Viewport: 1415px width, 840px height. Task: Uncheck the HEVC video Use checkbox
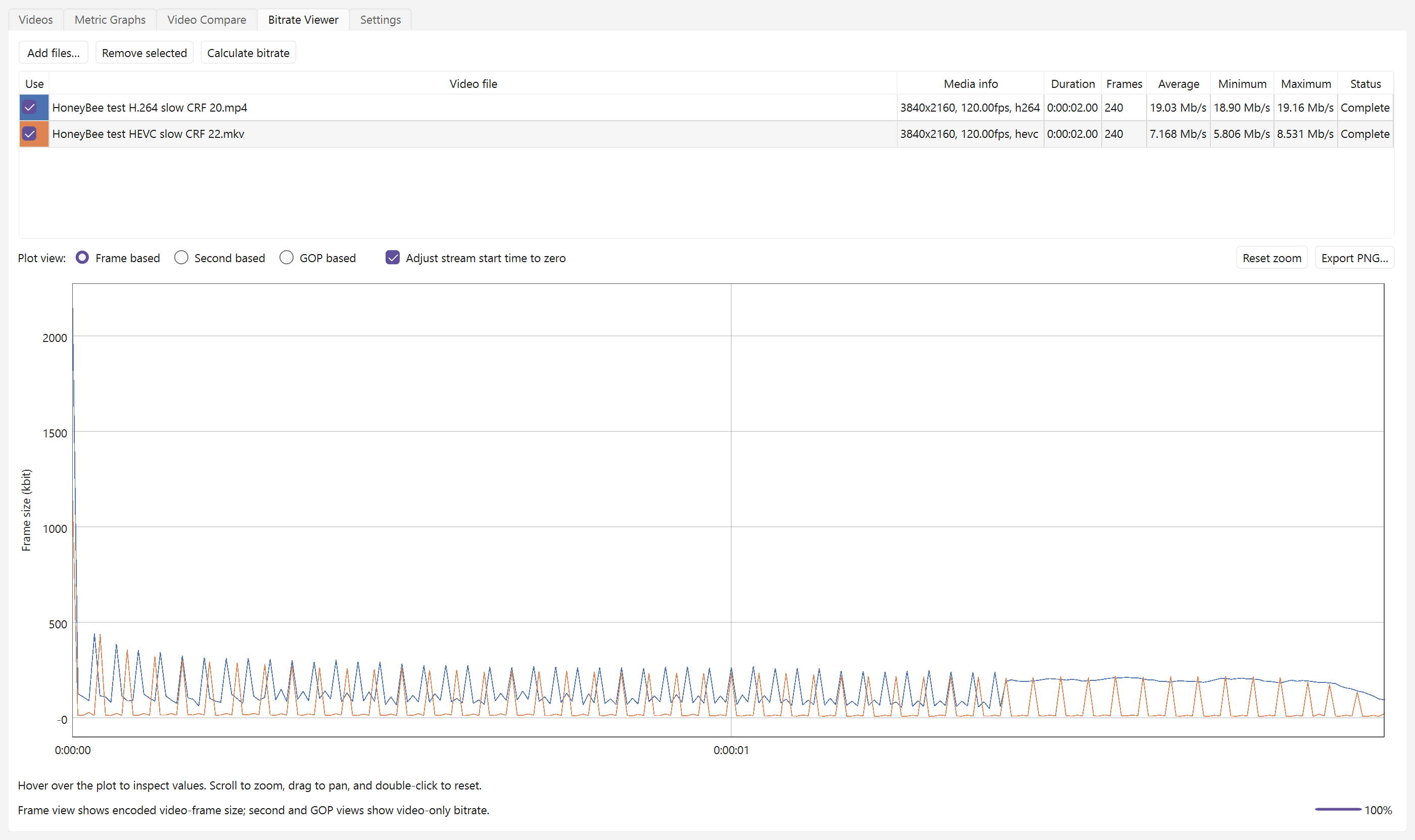[x=29, y=134]
